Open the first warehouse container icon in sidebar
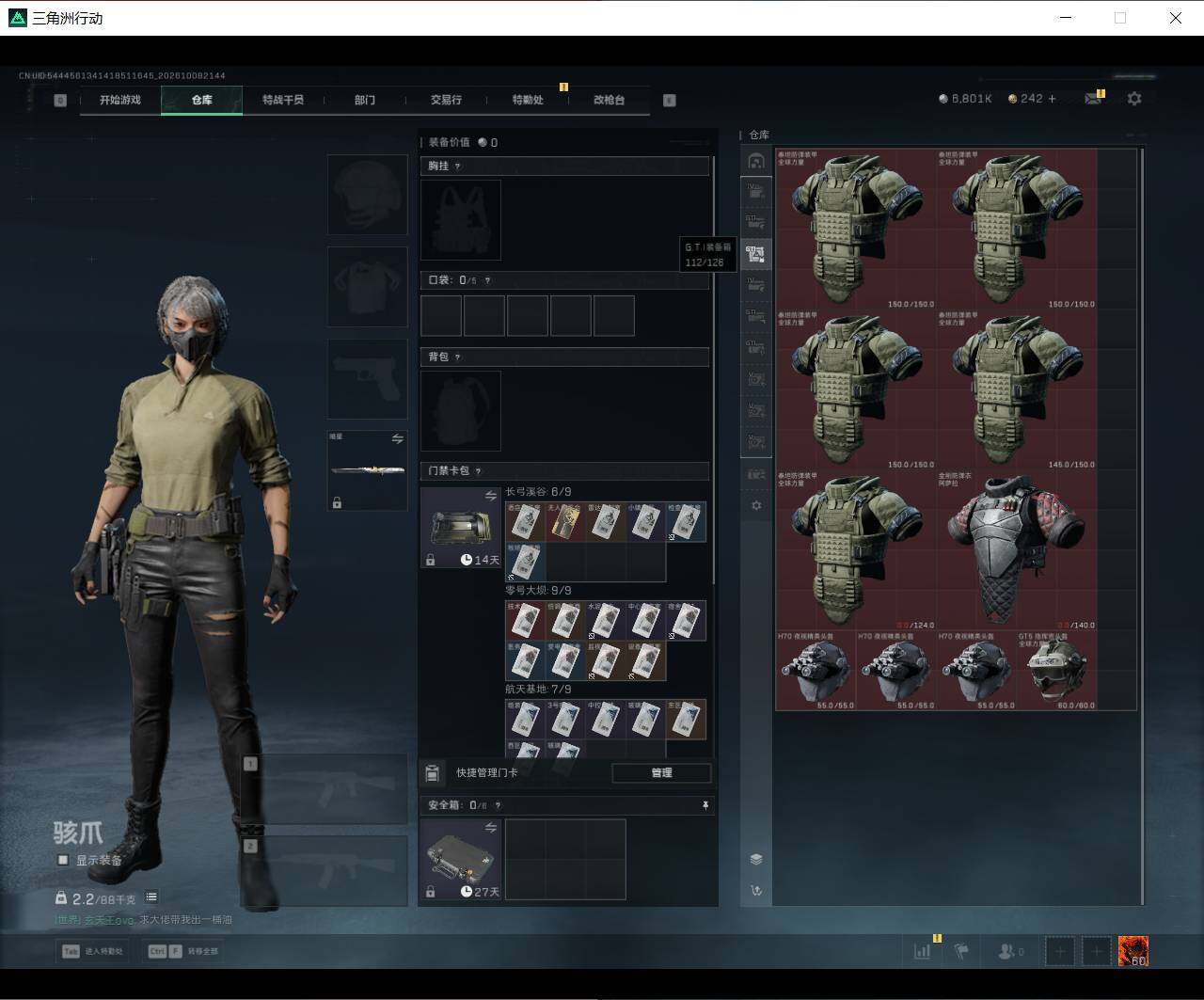Viewport: 1204px width, 1000px height. point(755,161)
